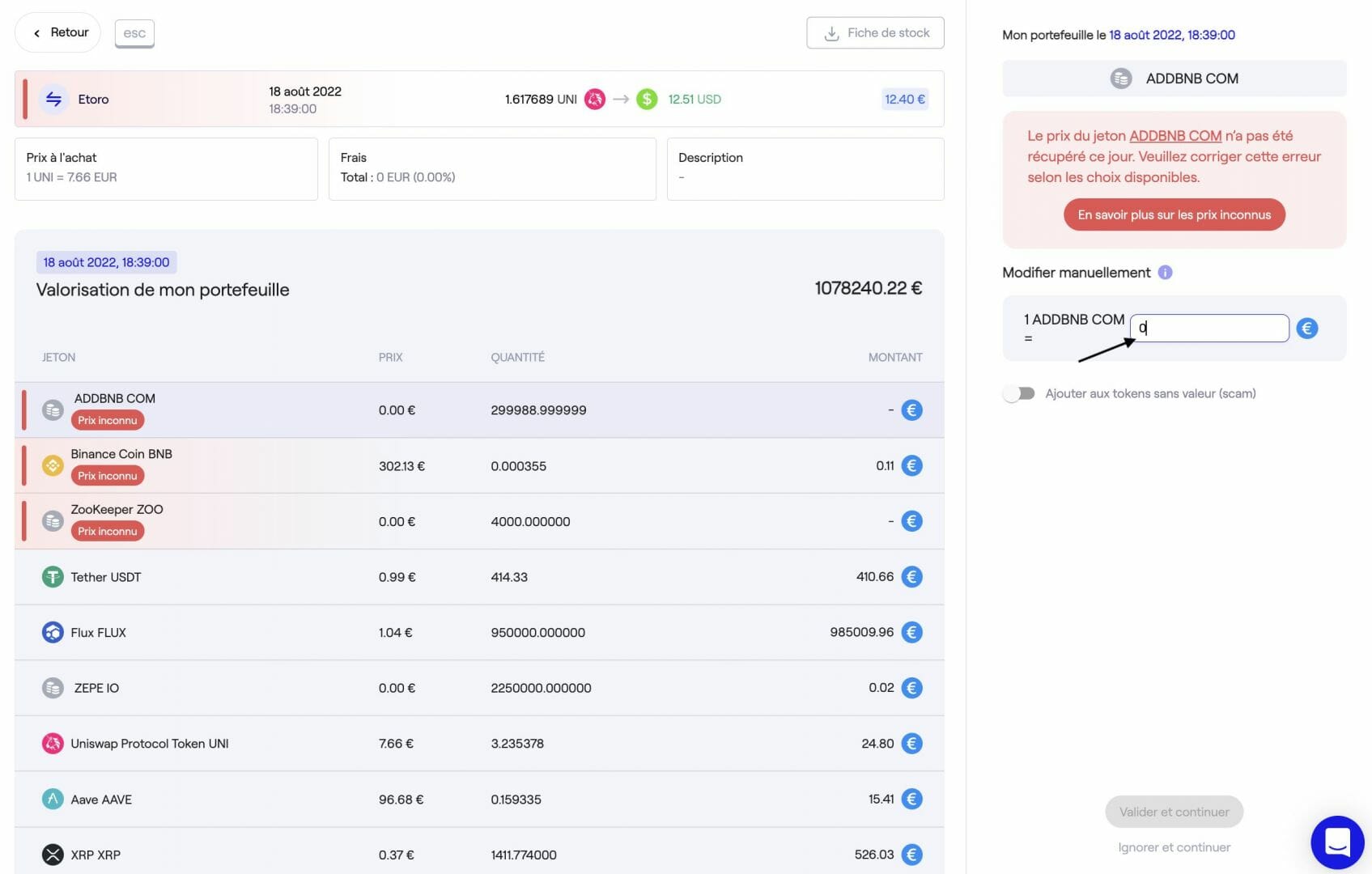Click the ADDBNB COM link in the error message
Viewport: 1372px width, 874px height.
1175,136
